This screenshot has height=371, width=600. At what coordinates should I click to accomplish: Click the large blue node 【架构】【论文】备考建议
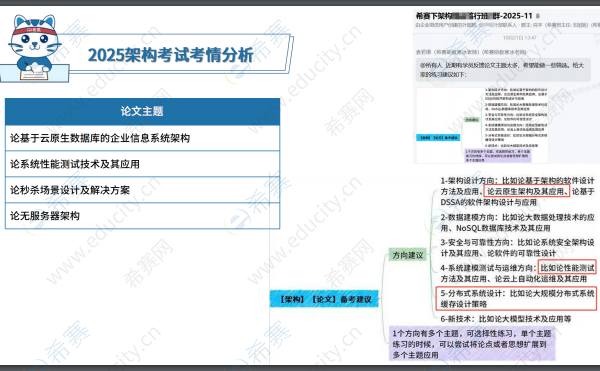coord(324,299)
